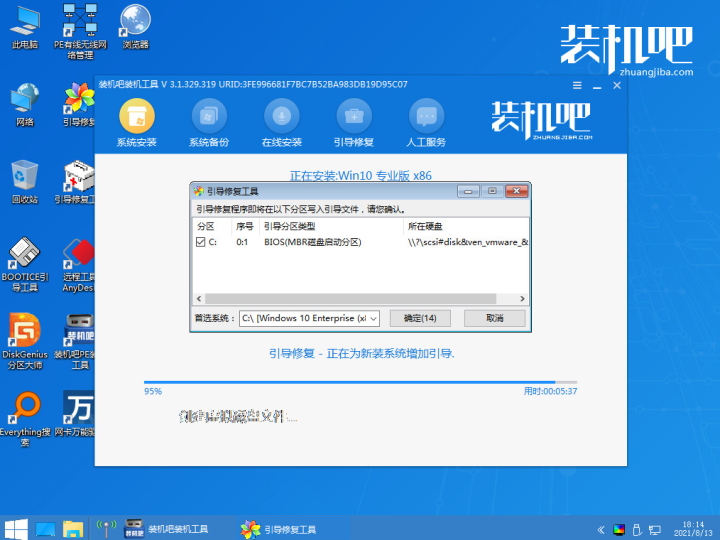Open the 引导修复 toolbox icon

pos(354,116)
